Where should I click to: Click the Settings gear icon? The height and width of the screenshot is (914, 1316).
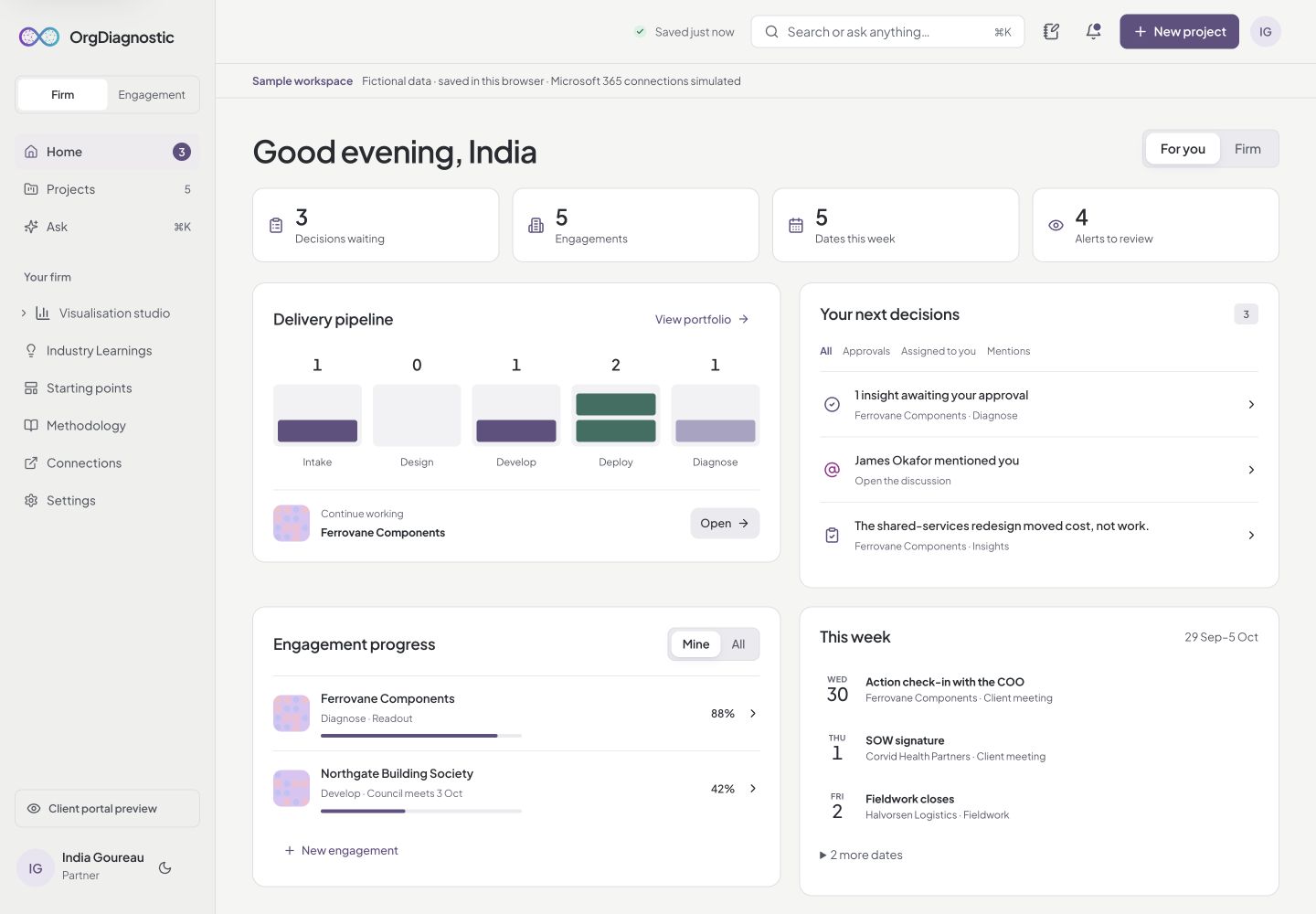(x=31, y=501)
